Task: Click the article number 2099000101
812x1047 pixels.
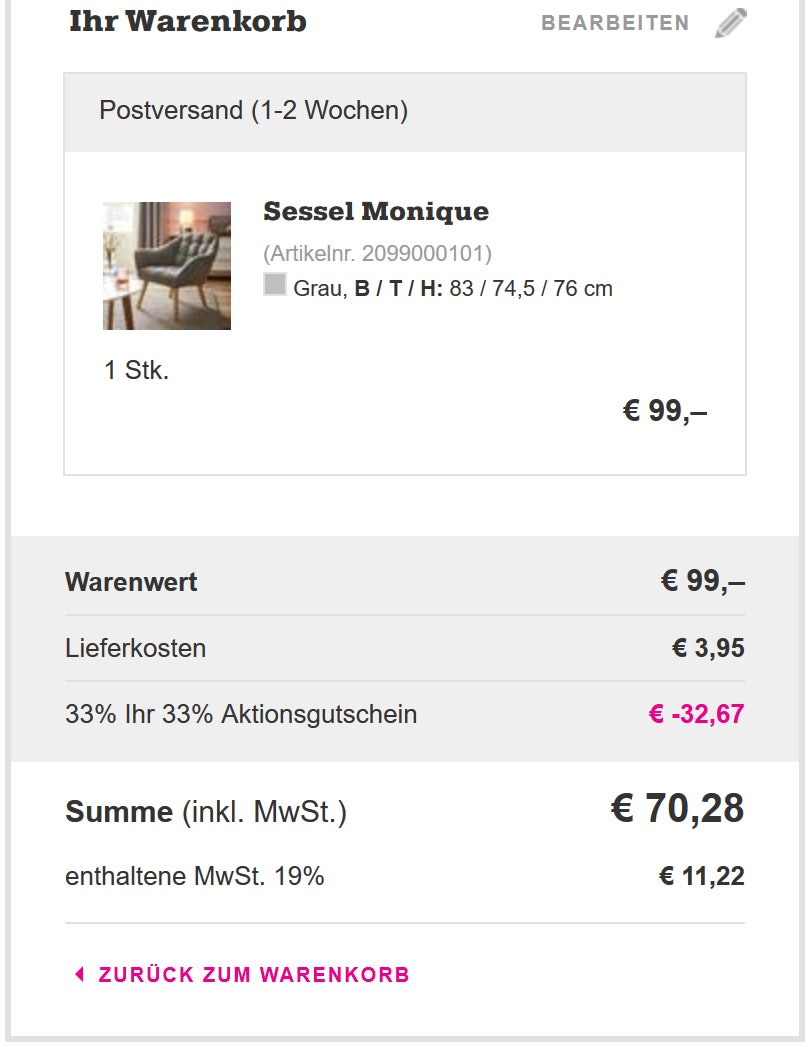Action: pyautogui.click(x=377, y=253)
